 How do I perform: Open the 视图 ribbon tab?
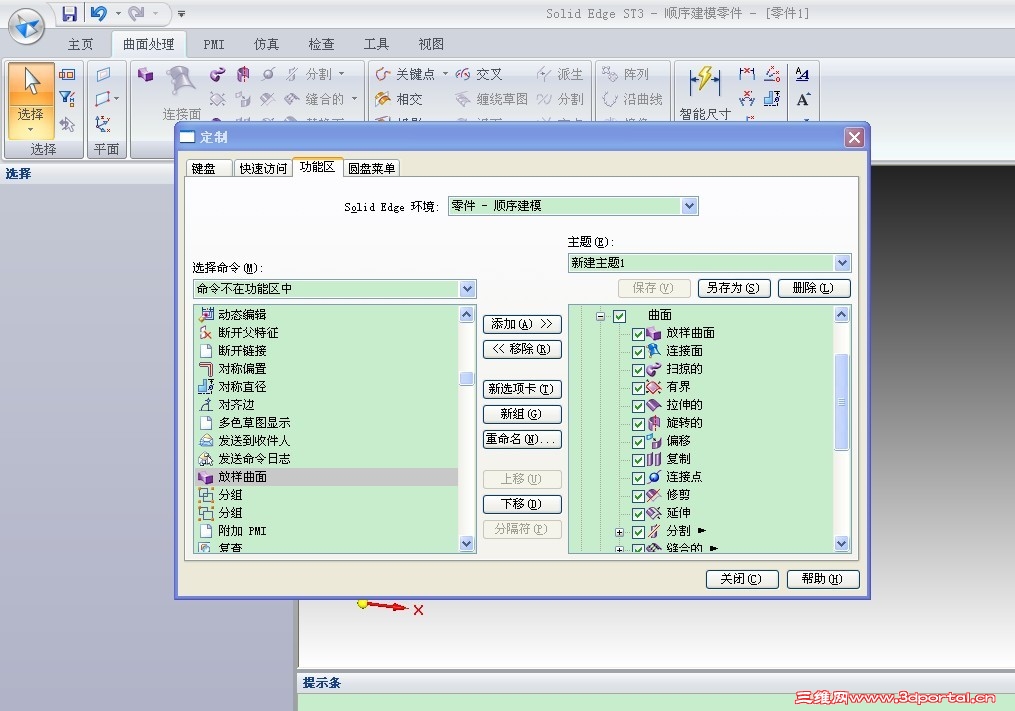coord(431,44)
